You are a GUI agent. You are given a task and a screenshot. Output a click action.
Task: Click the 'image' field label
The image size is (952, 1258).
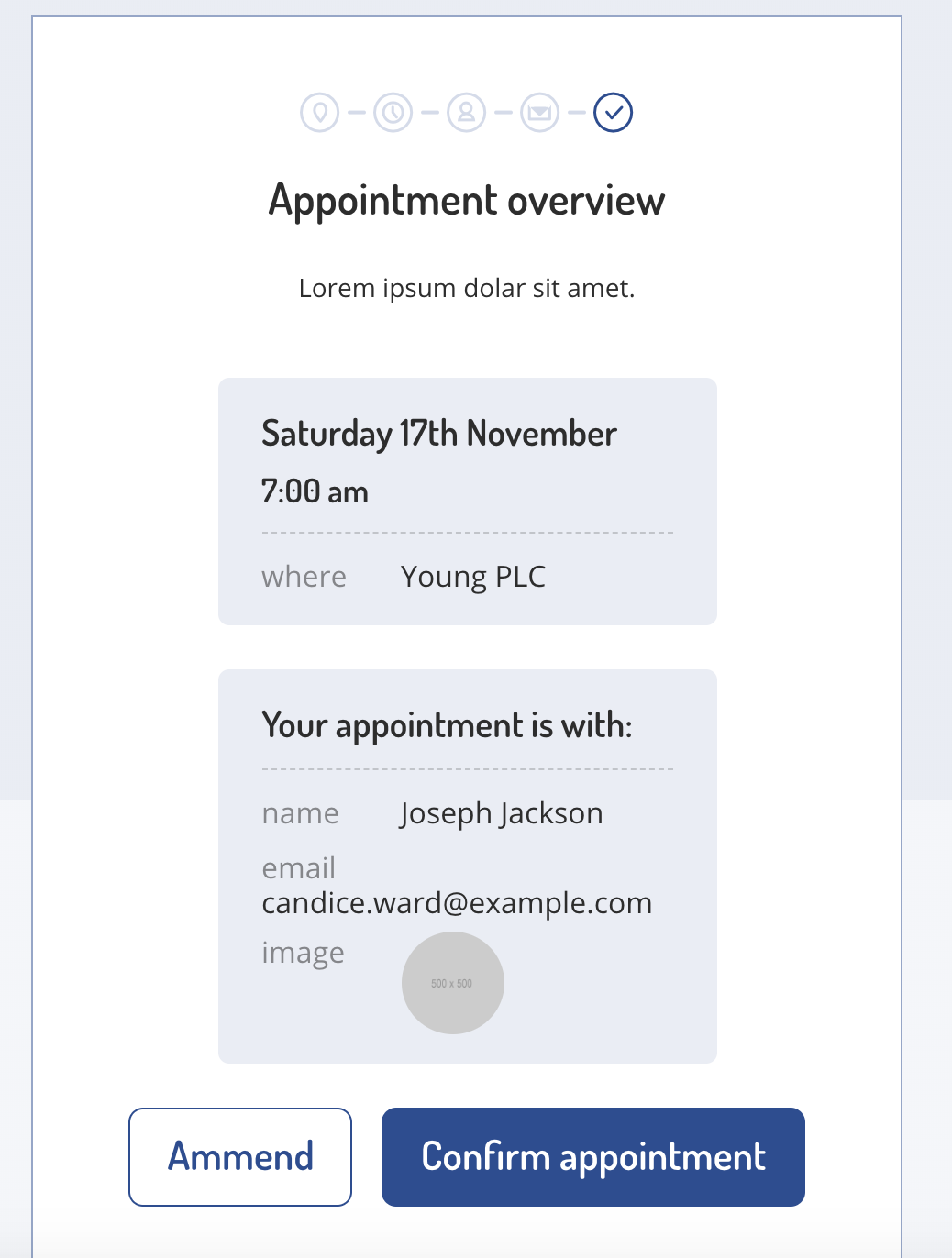tap(303, 954)
